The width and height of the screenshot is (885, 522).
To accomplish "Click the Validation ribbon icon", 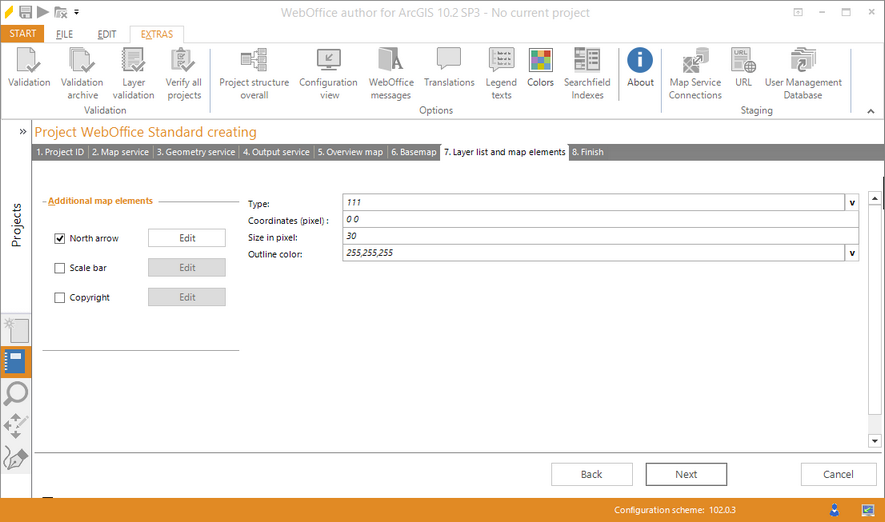I will coord(29,68).
